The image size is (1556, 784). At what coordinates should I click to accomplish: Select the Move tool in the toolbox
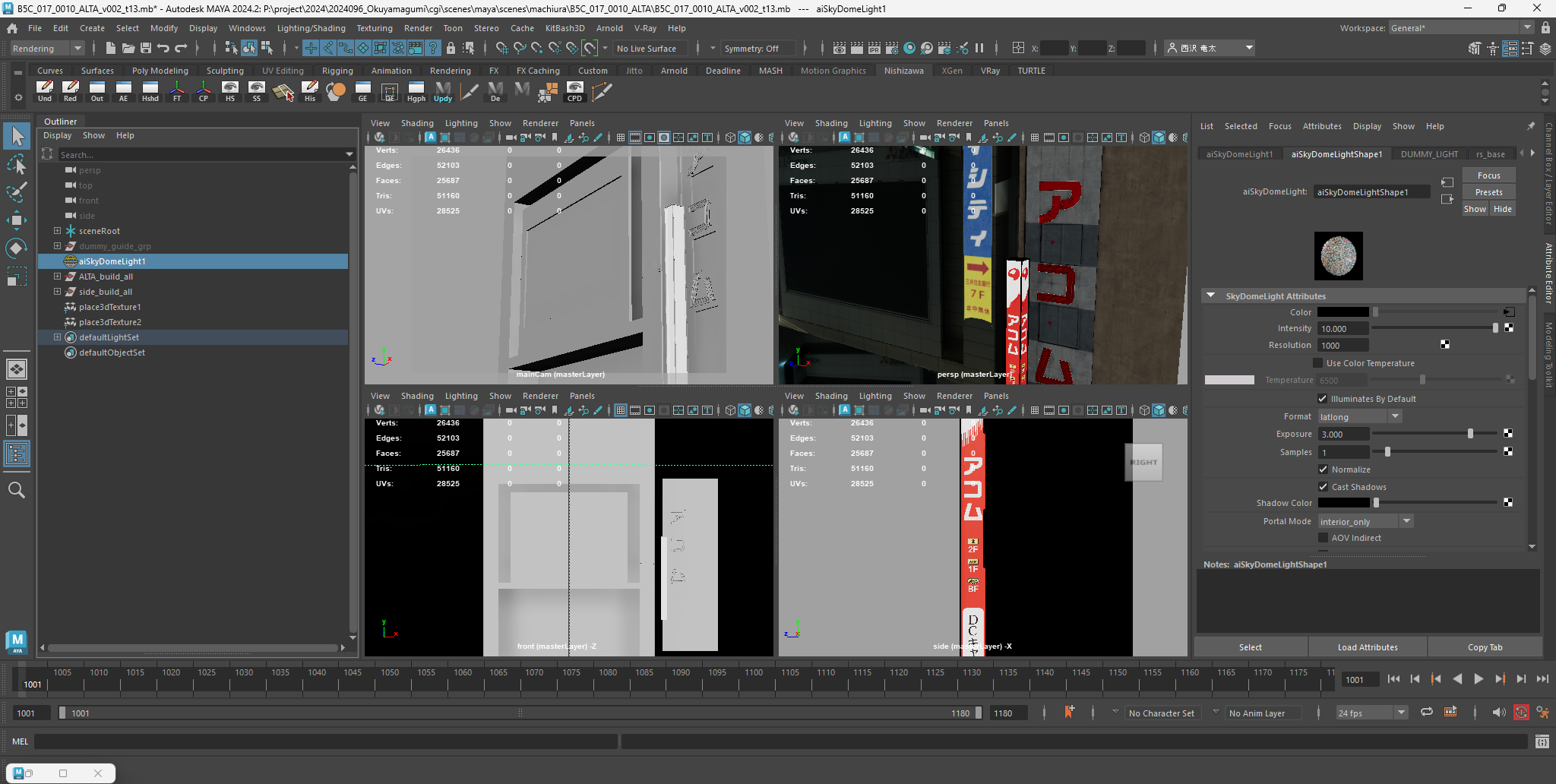17,220
